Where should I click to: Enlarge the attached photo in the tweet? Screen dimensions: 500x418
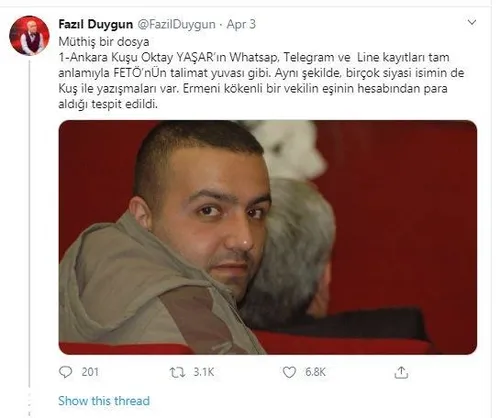pos(268,237)
